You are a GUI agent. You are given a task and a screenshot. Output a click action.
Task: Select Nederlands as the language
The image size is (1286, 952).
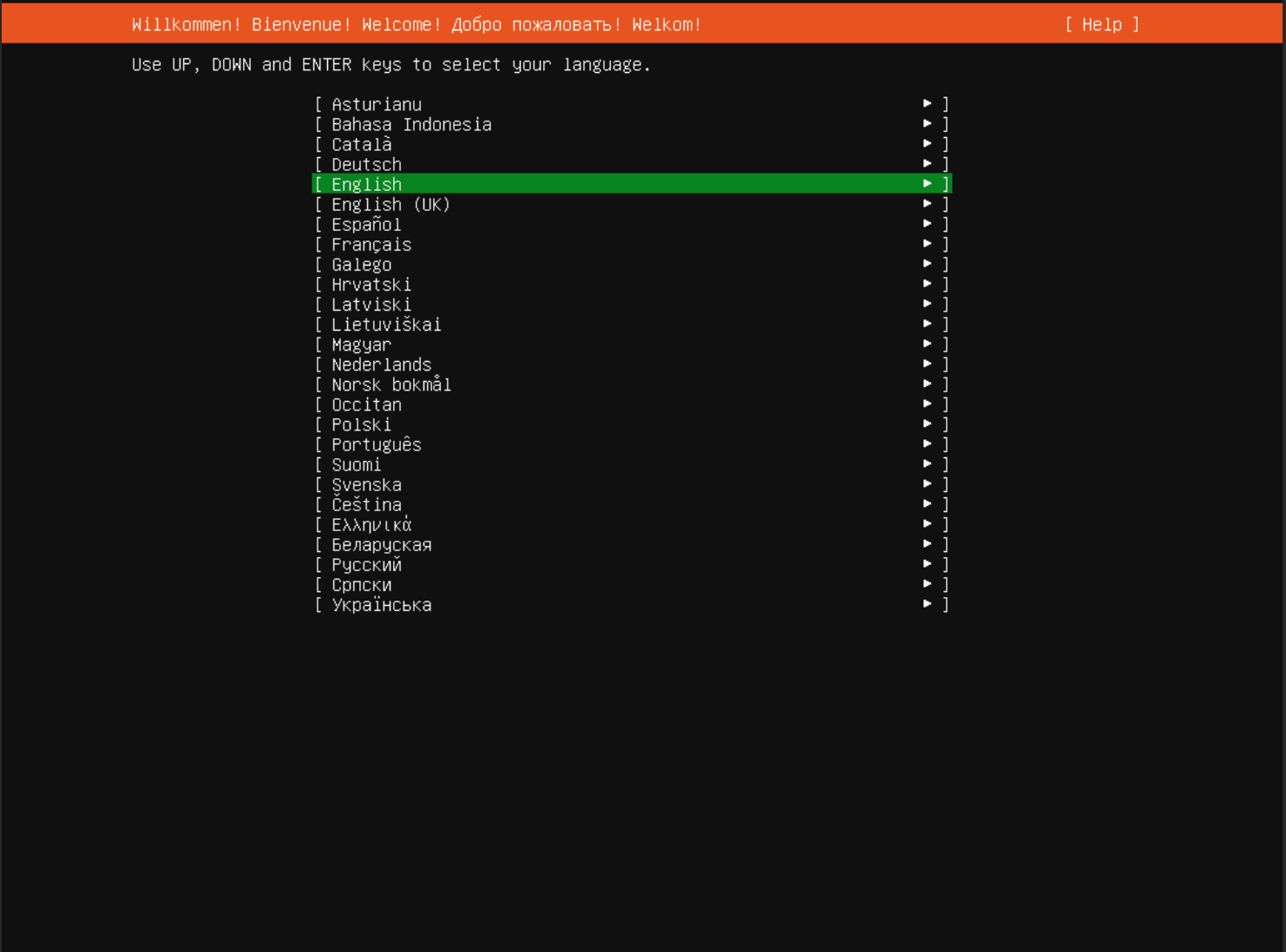[x=382, y=364]
